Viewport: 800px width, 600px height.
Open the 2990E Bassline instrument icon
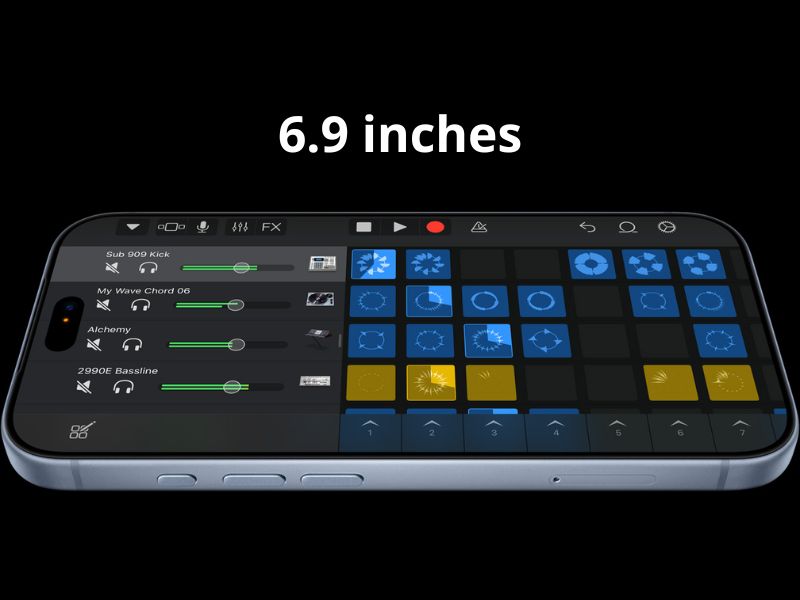(315, 381)
